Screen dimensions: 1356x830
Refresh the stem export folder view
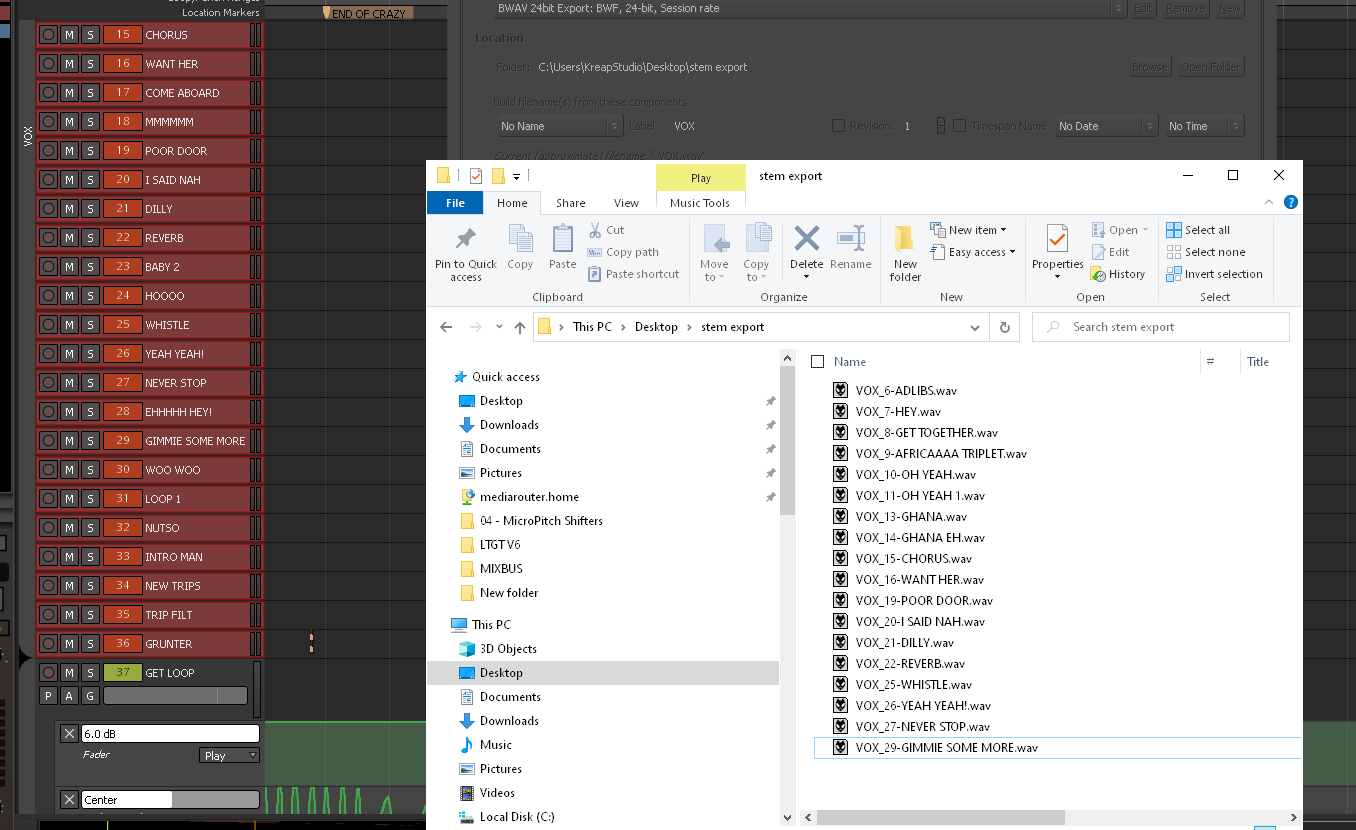(1004, 327)
